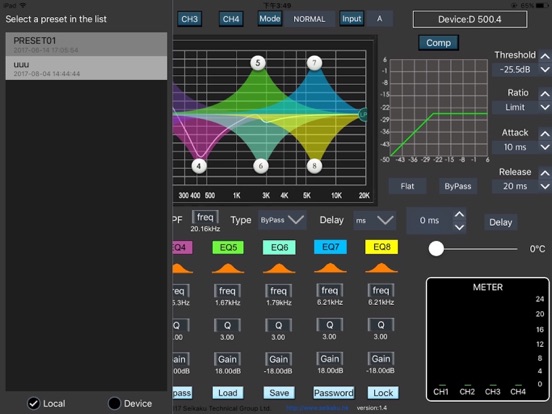This screenshot has height=414, width=552.
Task: Click the temperature slider knob
Action: click(436, 249)
